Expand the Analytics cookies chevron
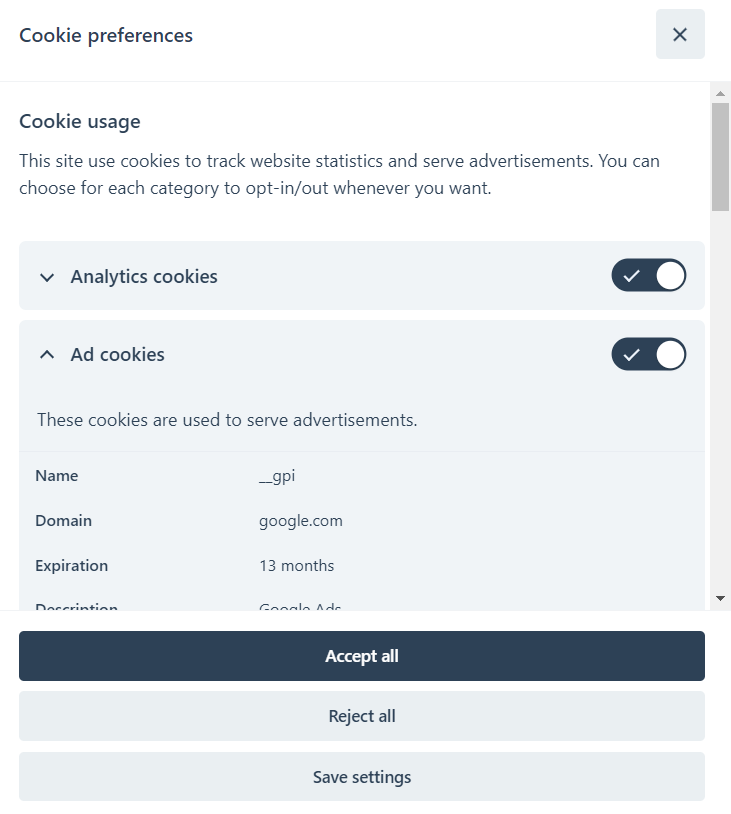Viewport: 731px width, 814px height. click(x=47, y=277)
